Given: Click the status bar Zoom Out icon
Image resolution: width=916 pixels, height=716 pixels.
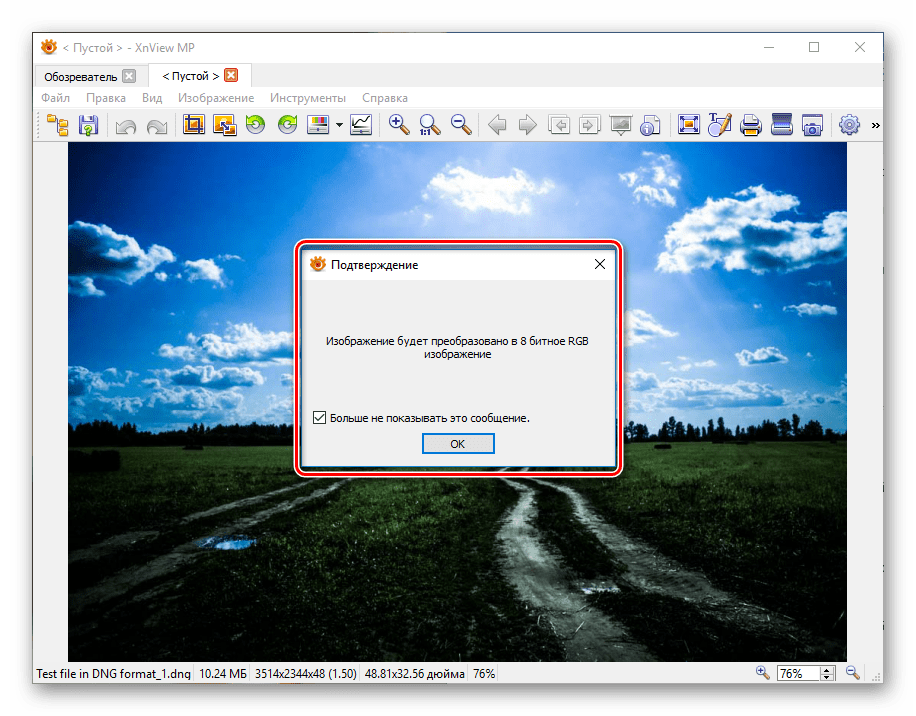Looking at the screenshot, I should pos(853,673).
